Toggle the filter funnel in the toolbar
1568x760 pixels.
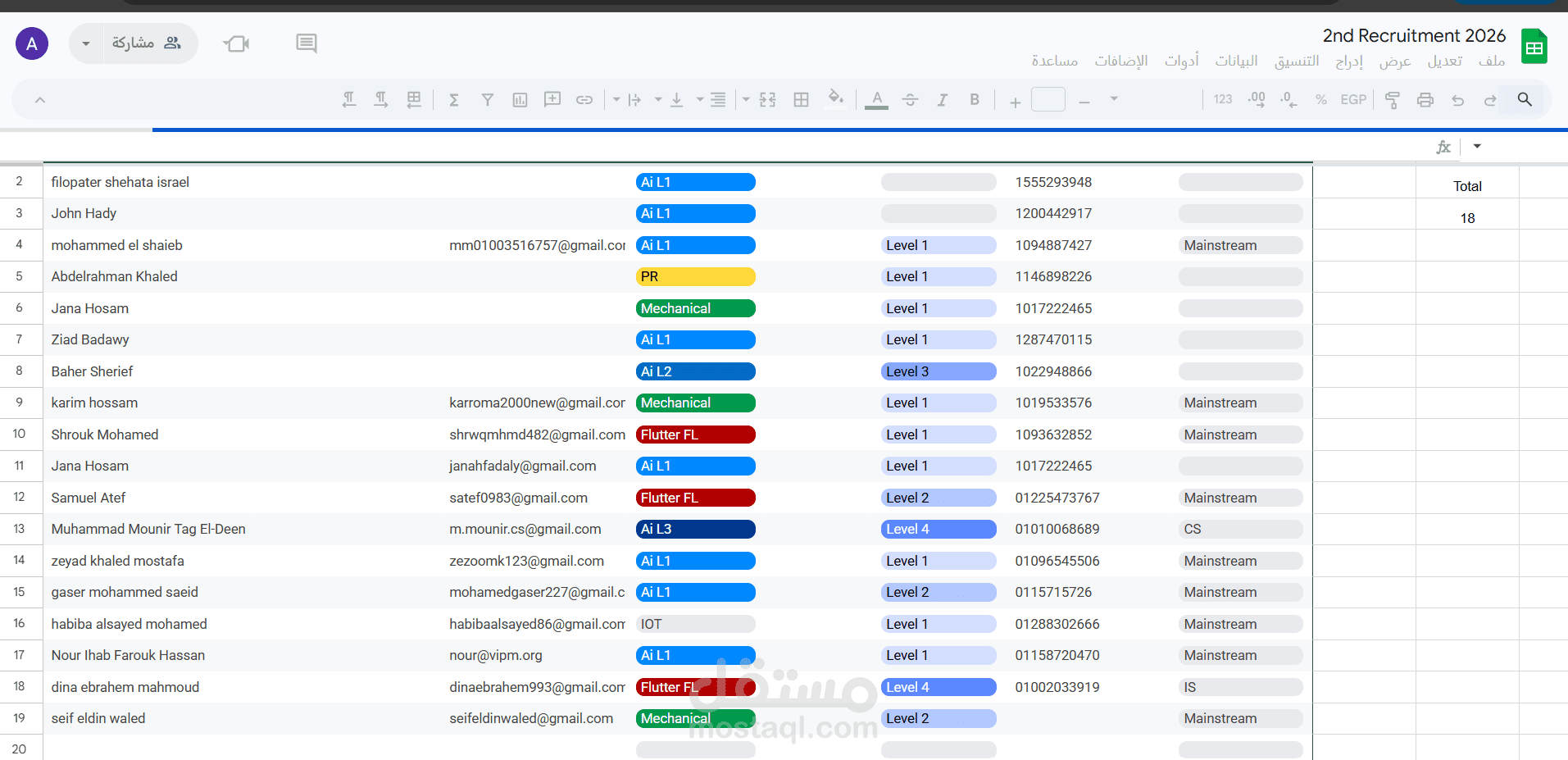487,99
